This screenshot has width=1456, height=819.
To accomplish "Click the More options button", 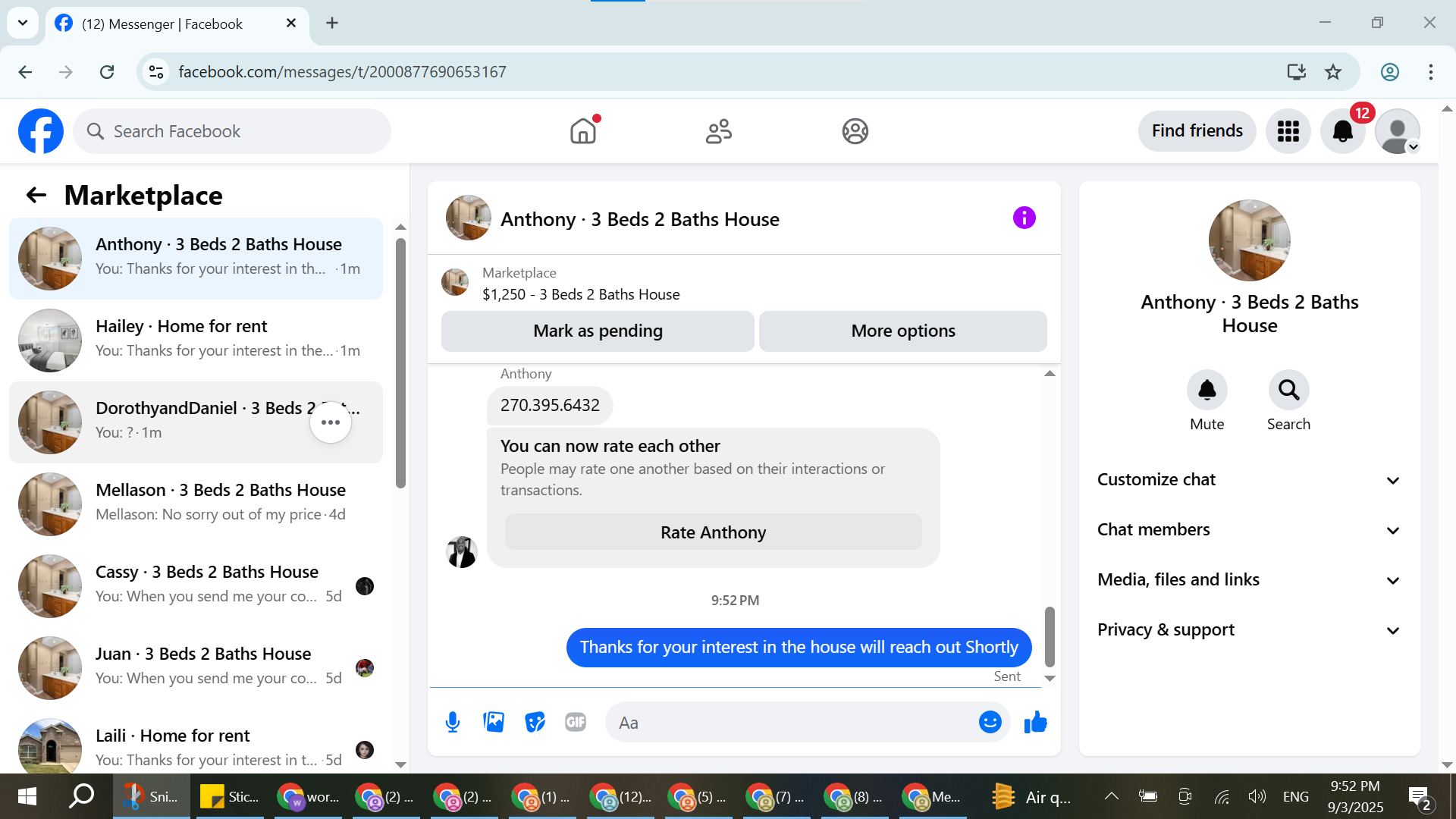I will (x=903, y=331).
